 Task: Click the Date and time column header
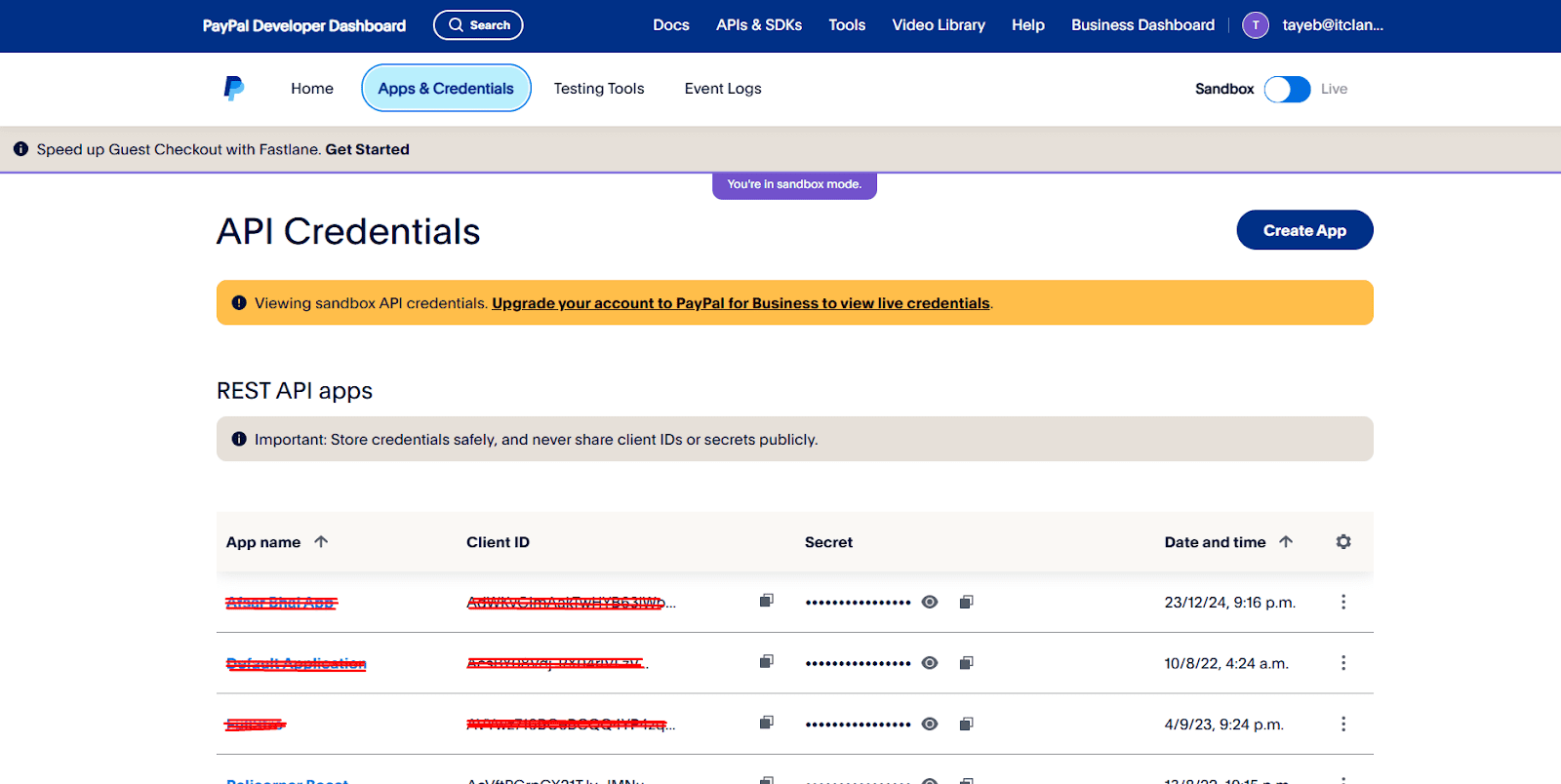1215,542
